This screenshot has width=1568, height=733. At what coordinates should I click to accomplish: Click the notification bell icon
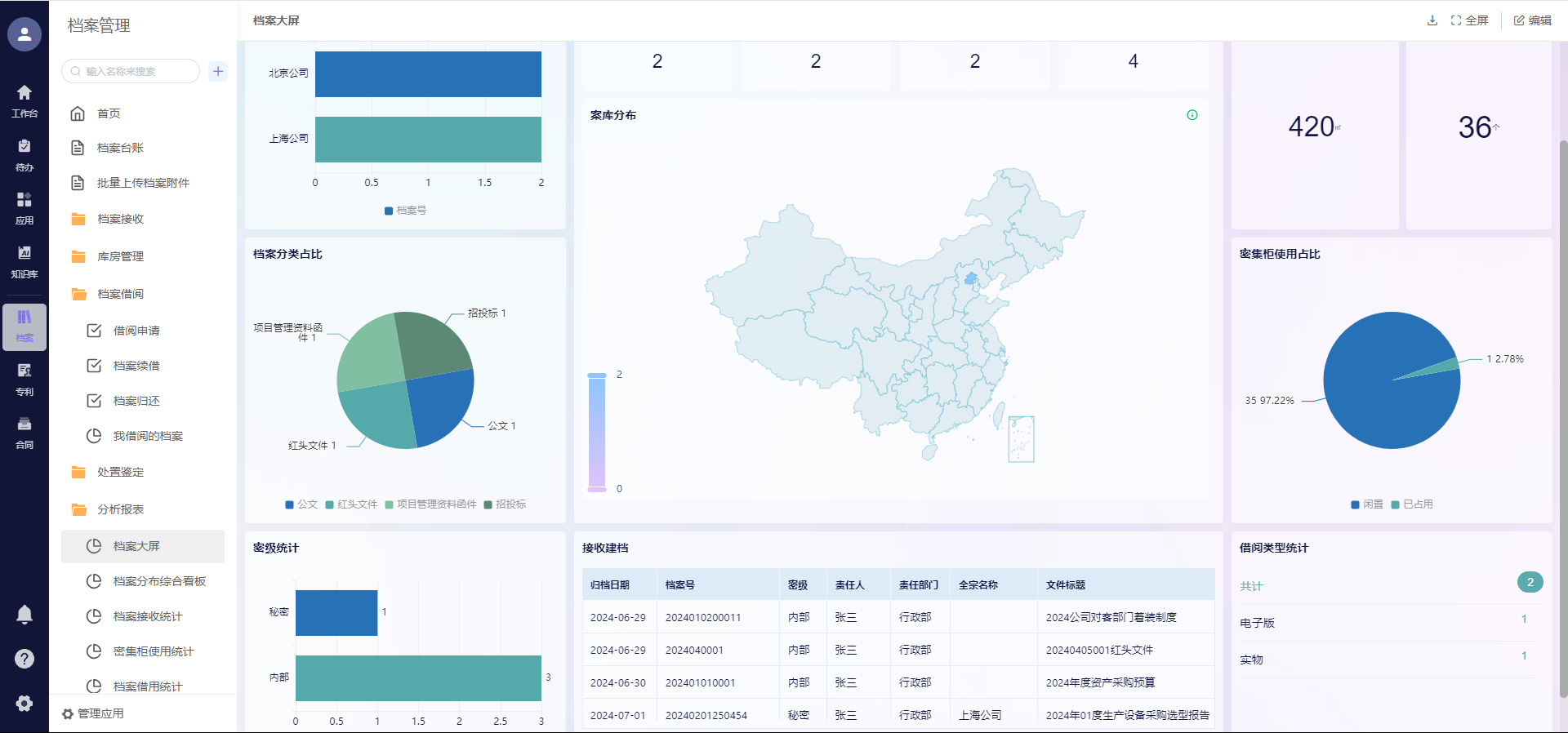(x=24, y=615)
